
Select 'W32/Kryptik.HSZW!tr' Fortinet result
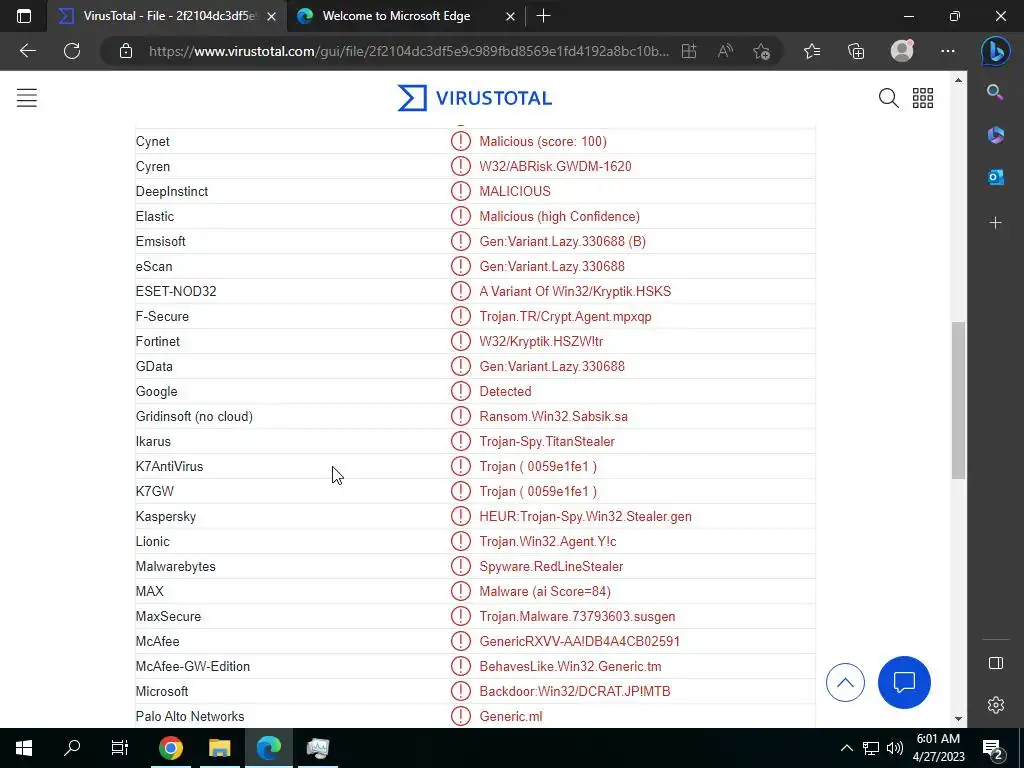click(541, 341)
